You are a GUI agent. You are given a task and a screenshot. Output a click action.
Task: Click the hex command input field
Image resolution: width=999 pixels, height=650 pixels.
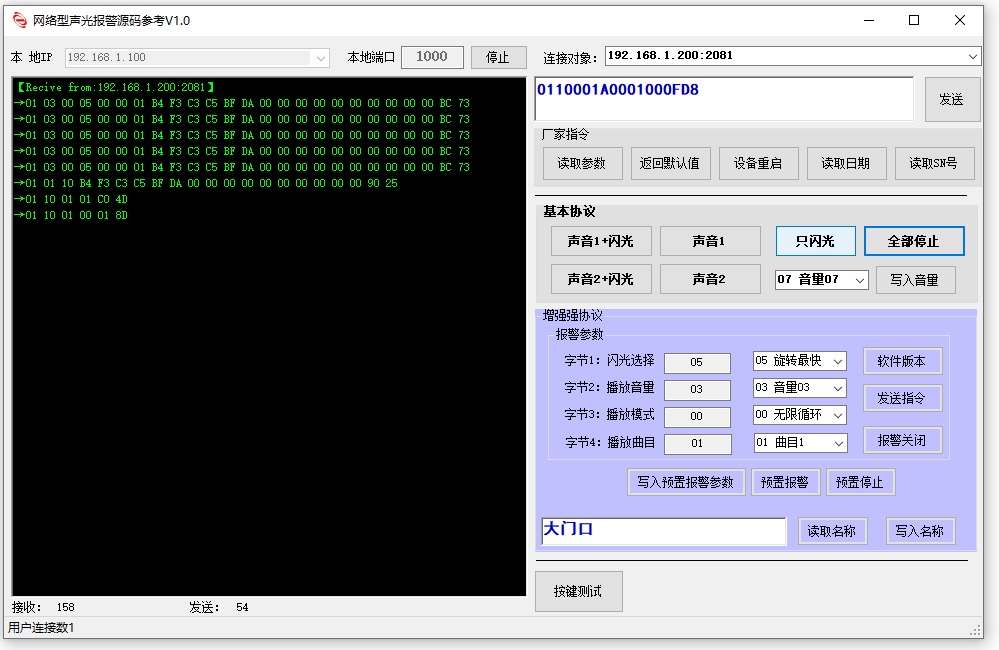coord(724,99)
